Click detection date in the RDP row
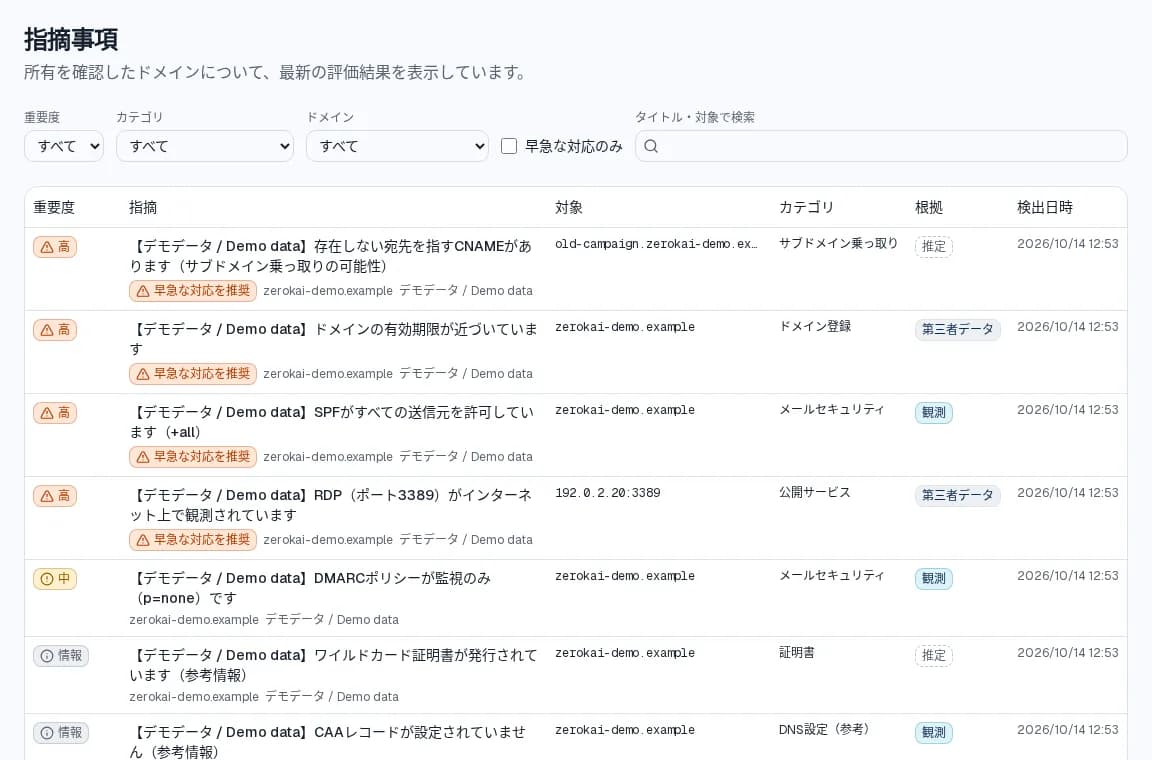Image resolution: width=1152 pixels, height=760 pixels. pyautogui.click(x=1068, y=493)
